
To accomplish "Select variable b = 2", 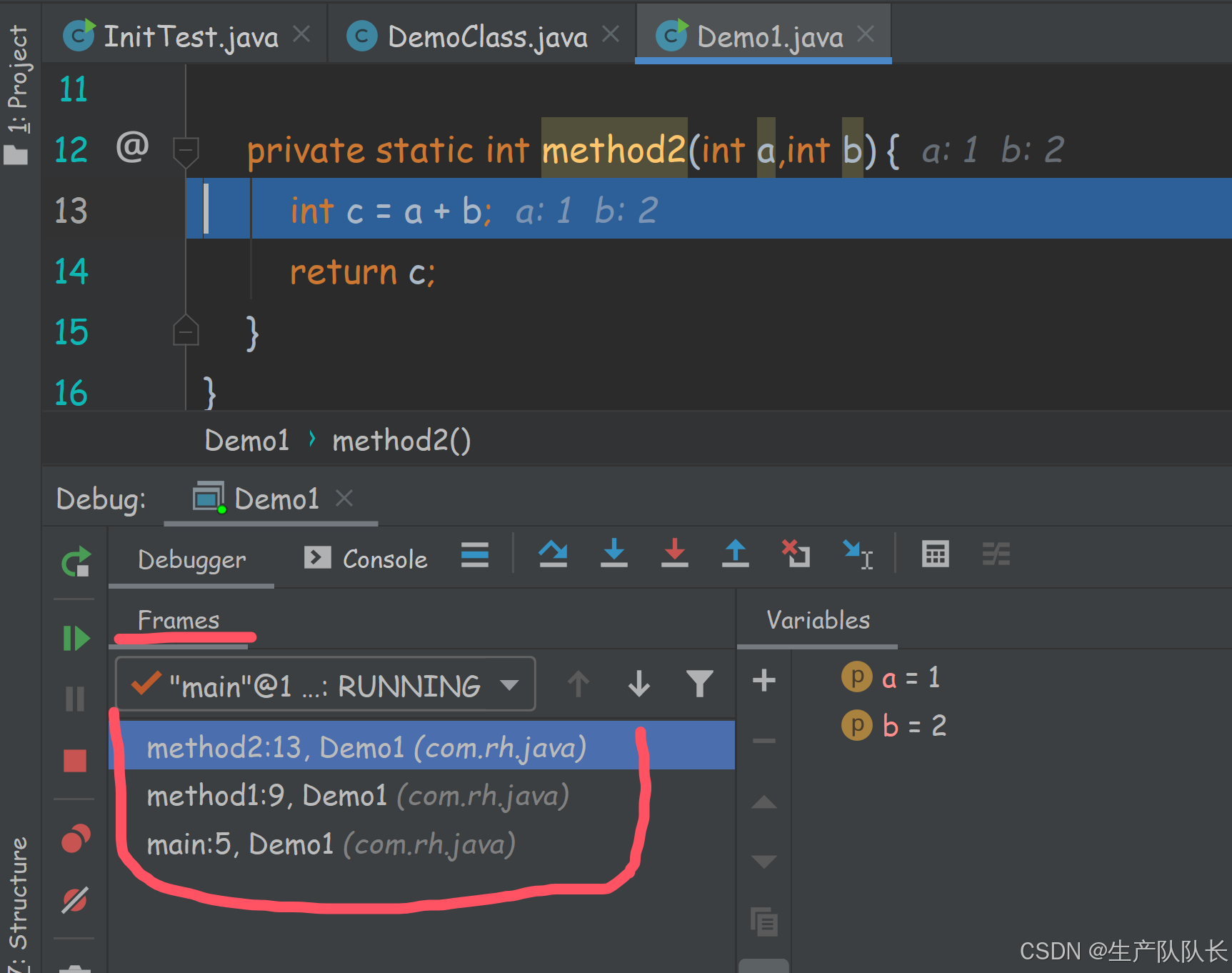I will pos(894,726).
